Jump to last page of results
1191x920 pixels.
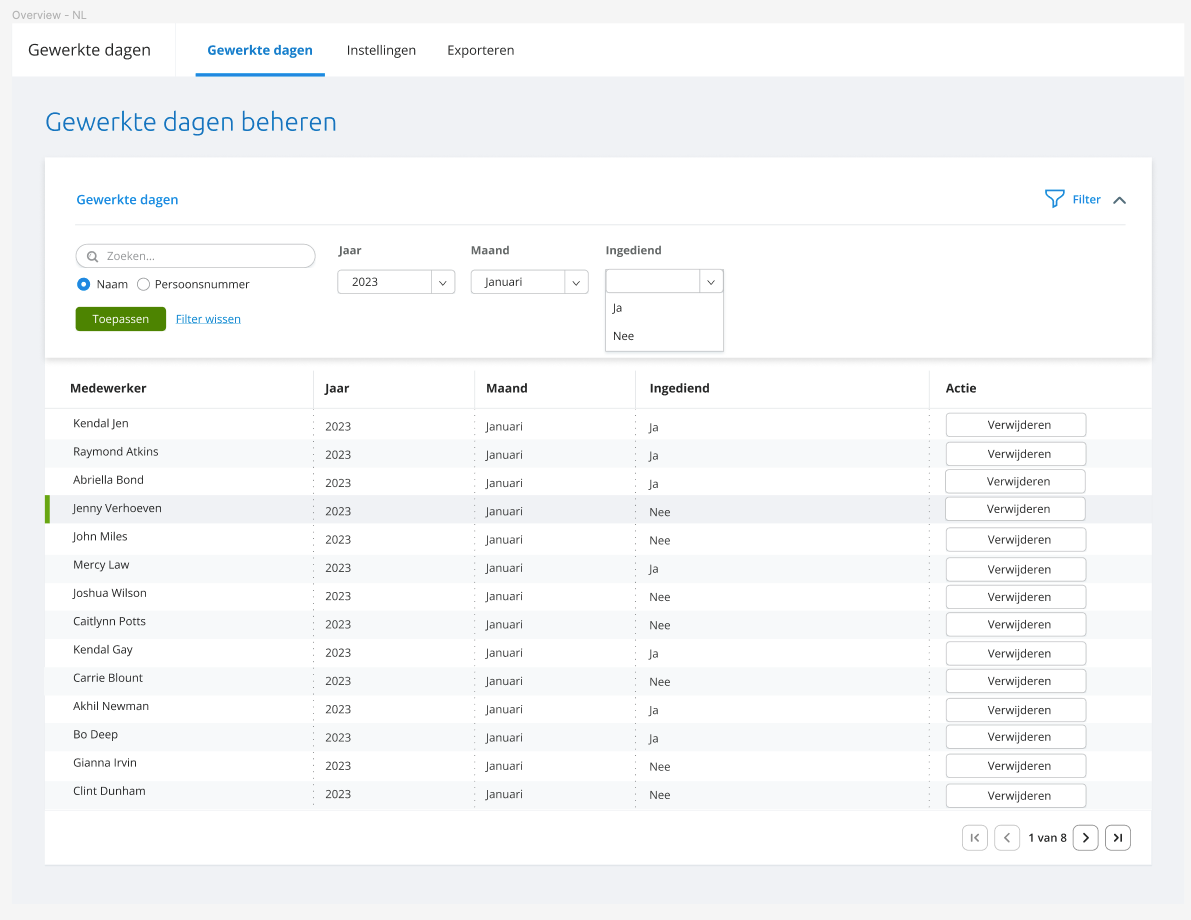pyautogui.click(x=1118, y=838)
